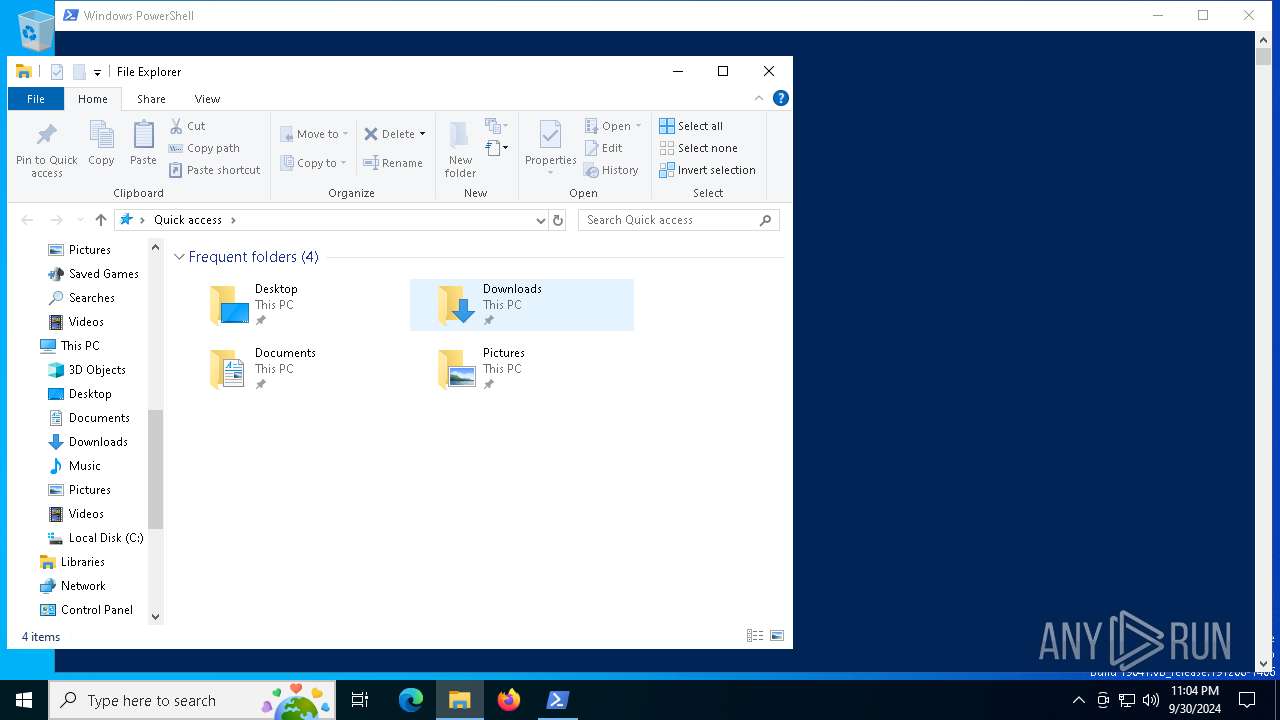Click New folder quick-access toolbar icon
1280x720 pixels.
tap(79, 72)
